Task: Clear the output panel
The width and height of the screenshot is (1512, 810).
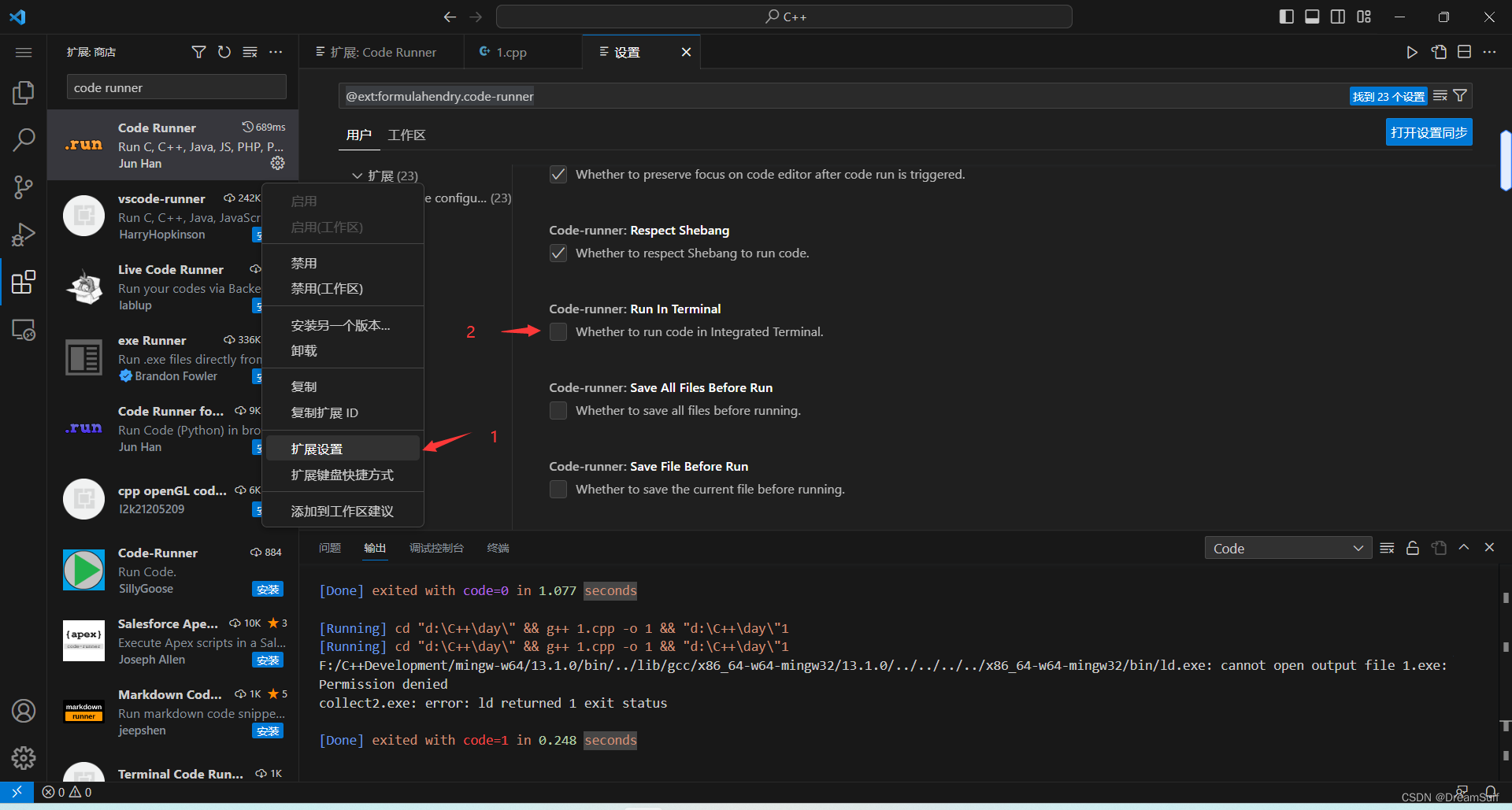Action: 1387,548
